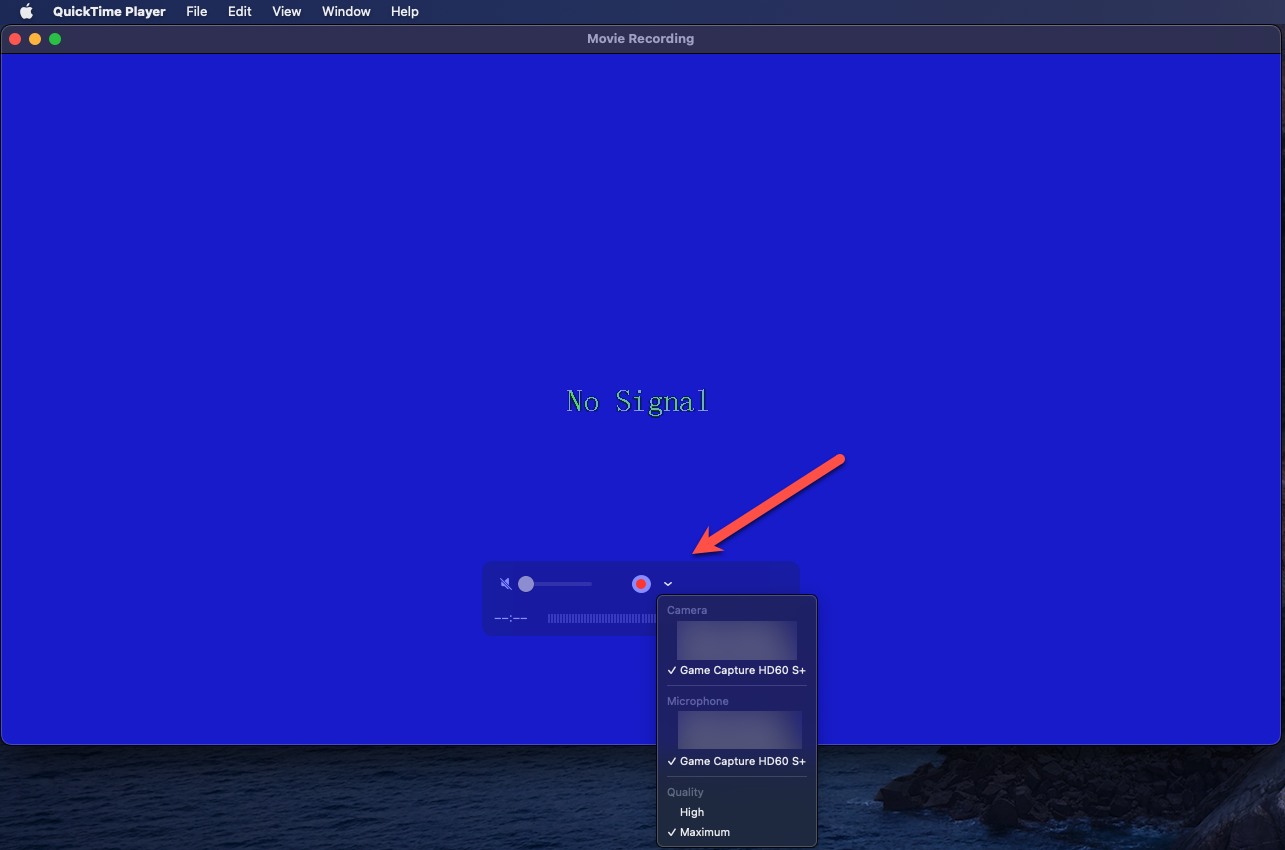Click the record button to start recording
Screen dimensions: 1285x850
641,583
